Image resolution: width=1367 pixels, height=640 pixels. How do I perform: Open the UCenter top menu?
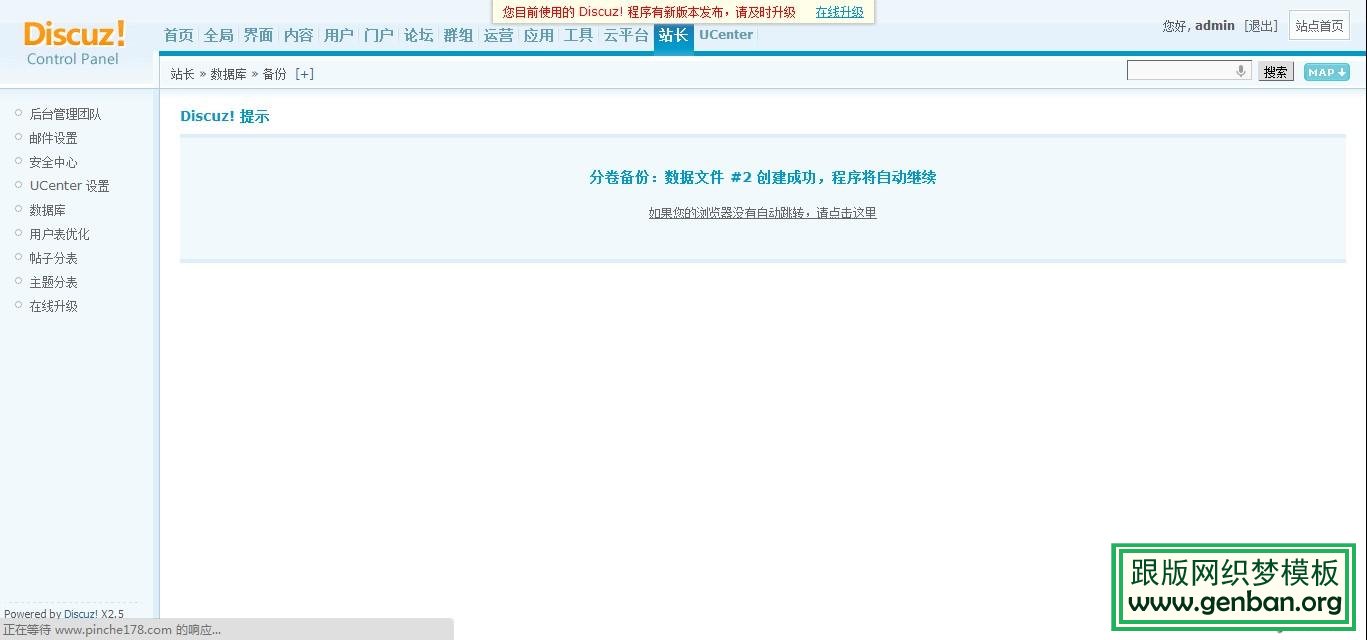(726, 35)
